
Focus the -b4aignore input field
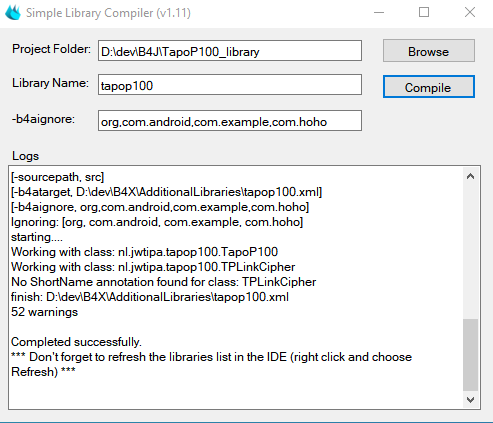(x=230, y=121)
